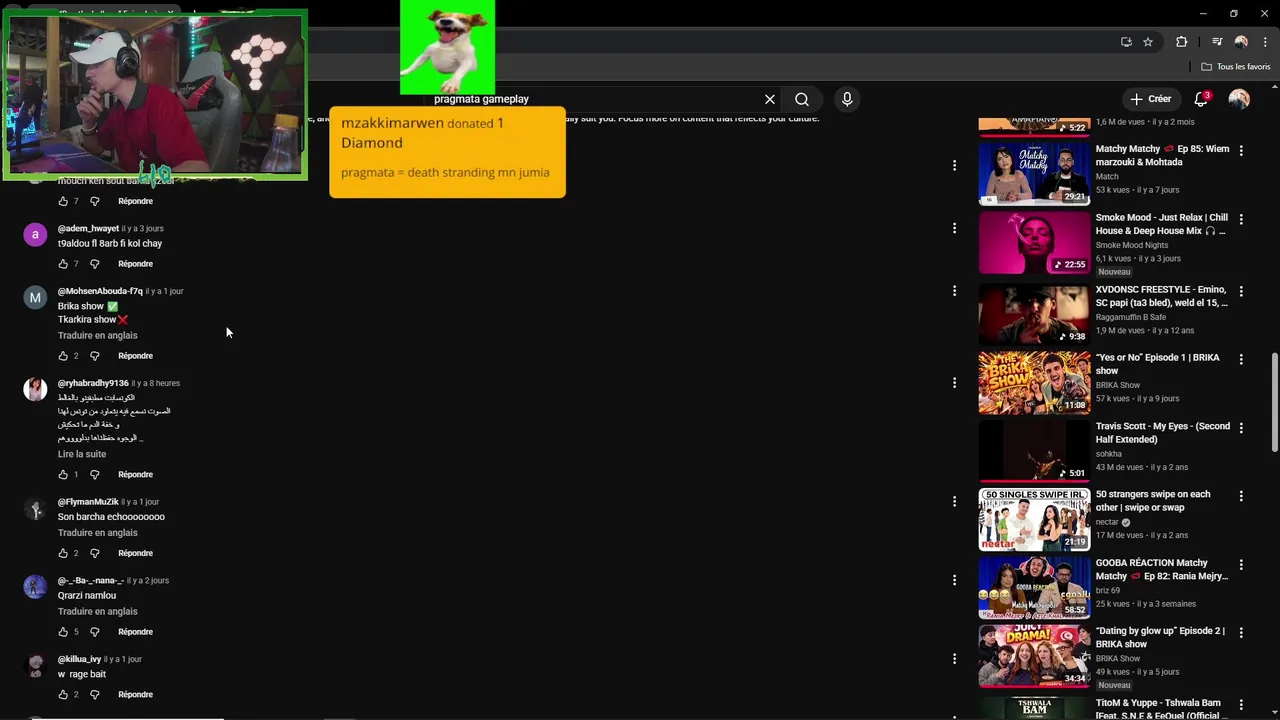The height and width of the screenshot is (720, 1280).
Task: Translate Qrarzi namlou comment to English
Action: (98, 612)
